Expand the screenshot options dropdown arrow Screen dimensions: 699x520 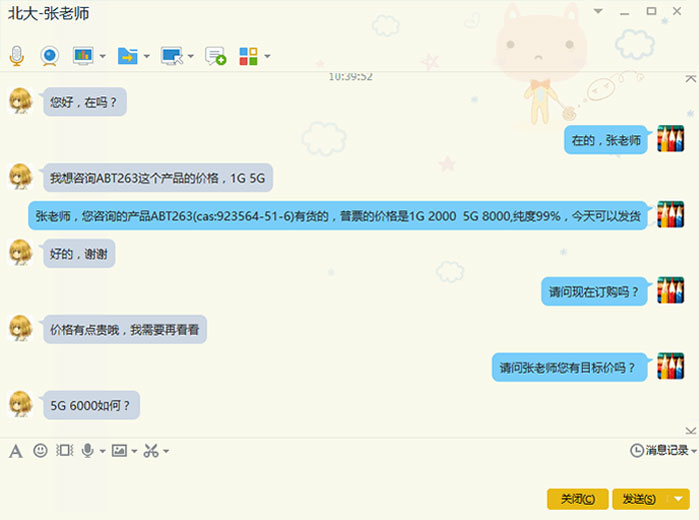pos(166,451)
